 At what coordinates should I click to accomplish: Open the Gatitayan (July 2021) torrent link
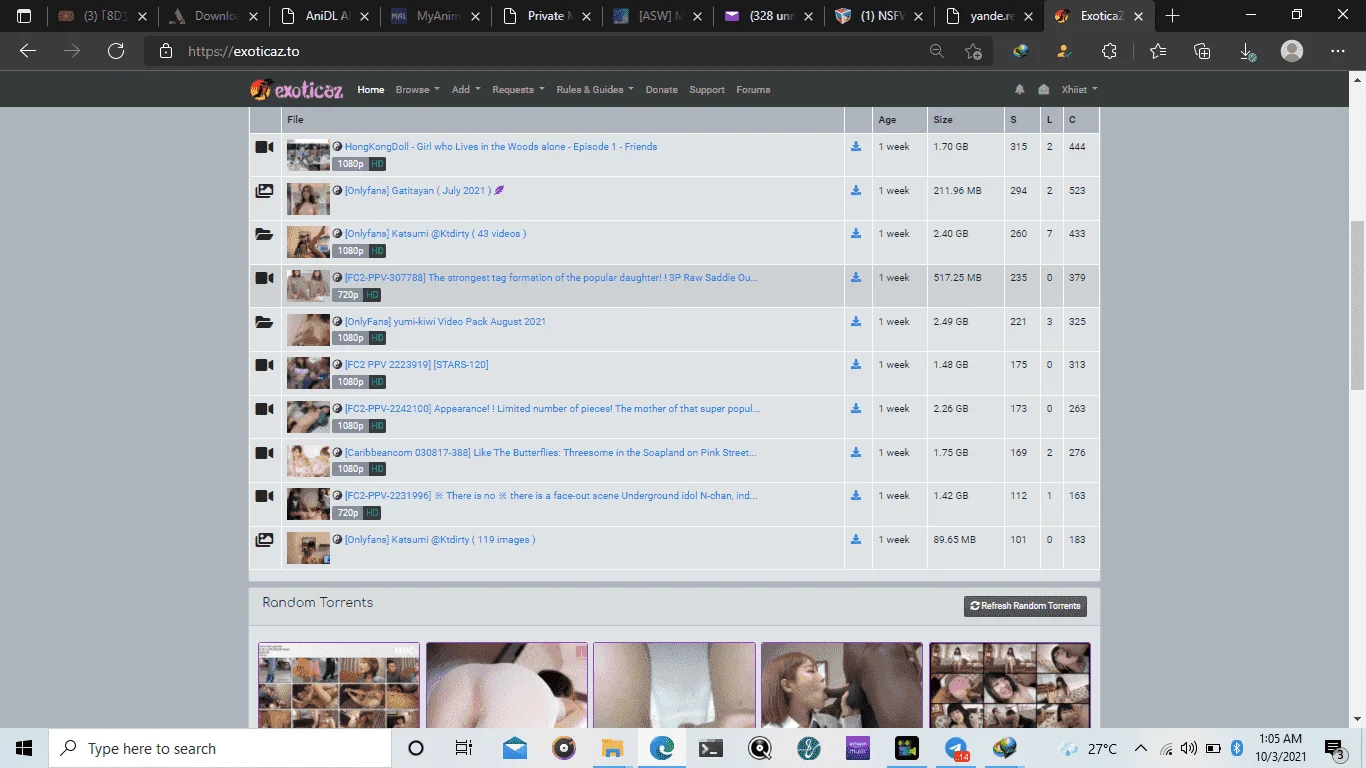415,190
